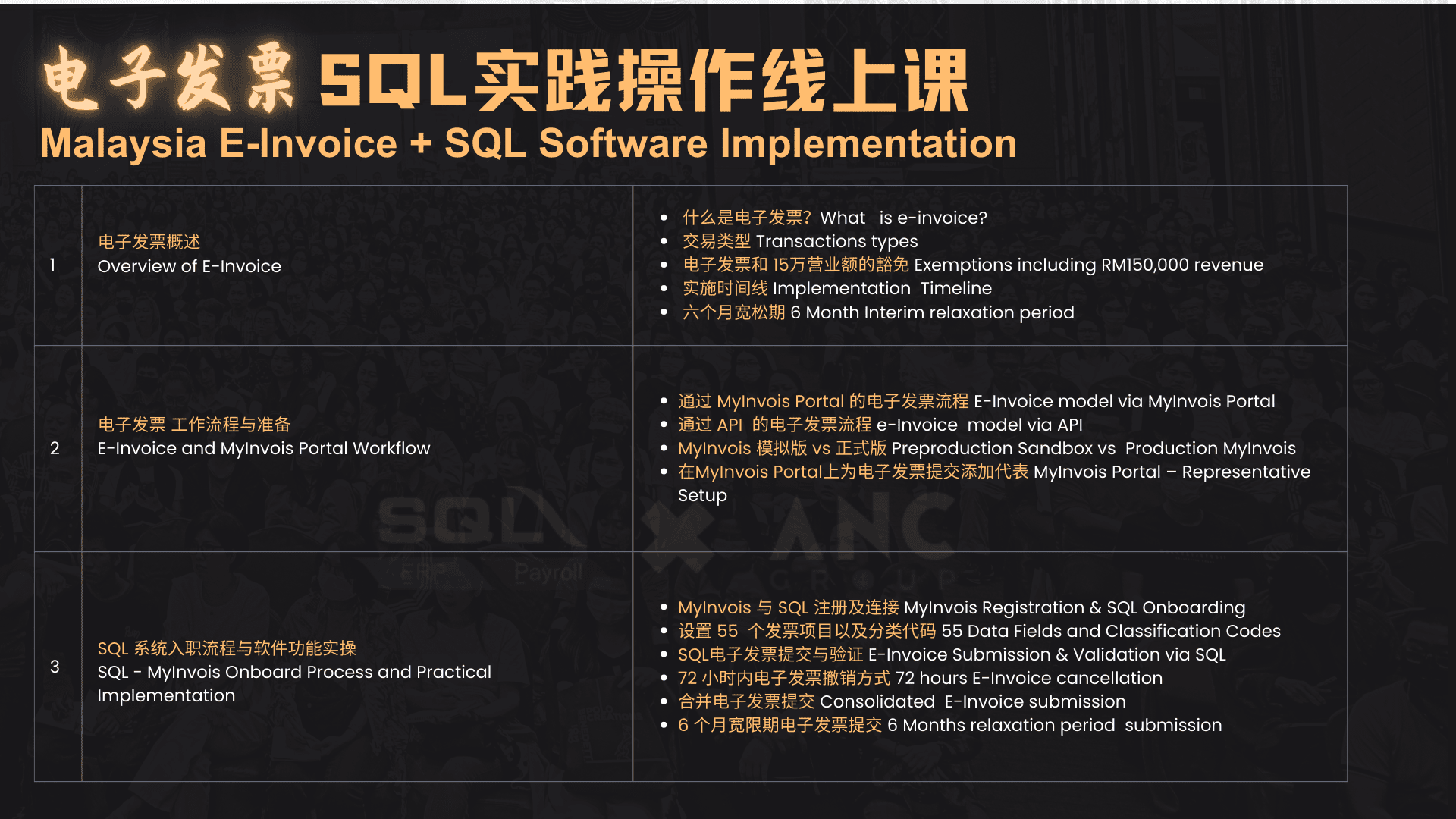Select row number 2 cell

(x=58, y=448)
